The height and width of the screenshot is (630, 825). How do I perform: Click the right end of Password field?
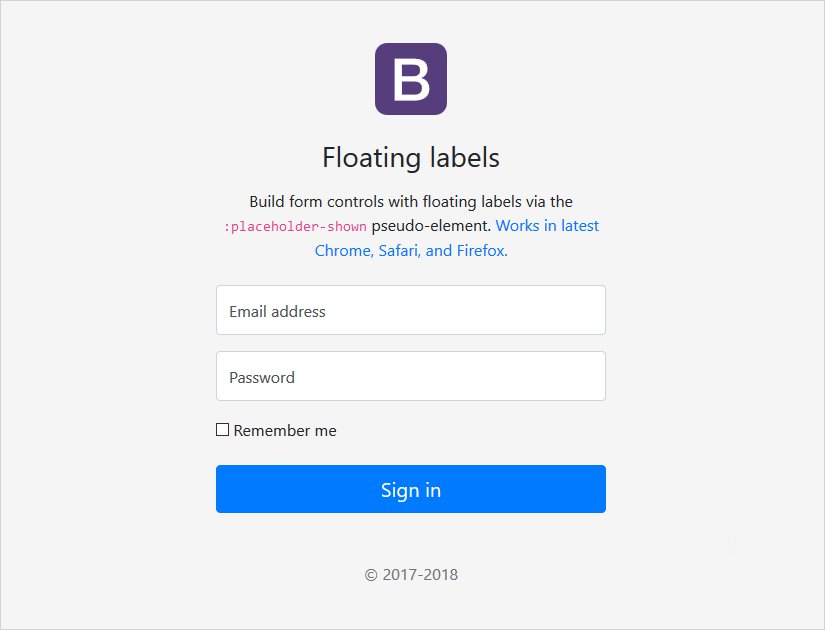point(590,377)
